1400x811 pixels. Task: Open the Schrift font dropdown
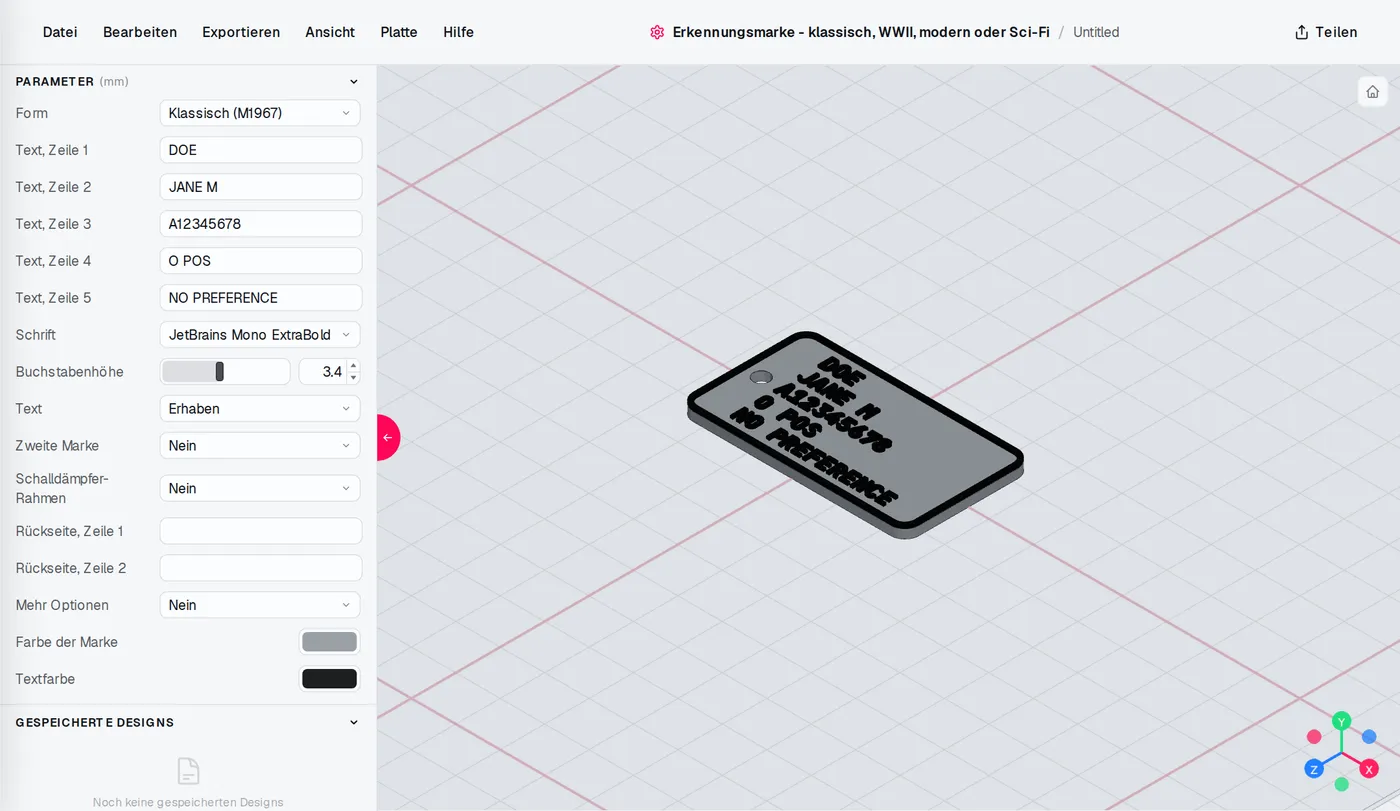click(x=260, y=335)
